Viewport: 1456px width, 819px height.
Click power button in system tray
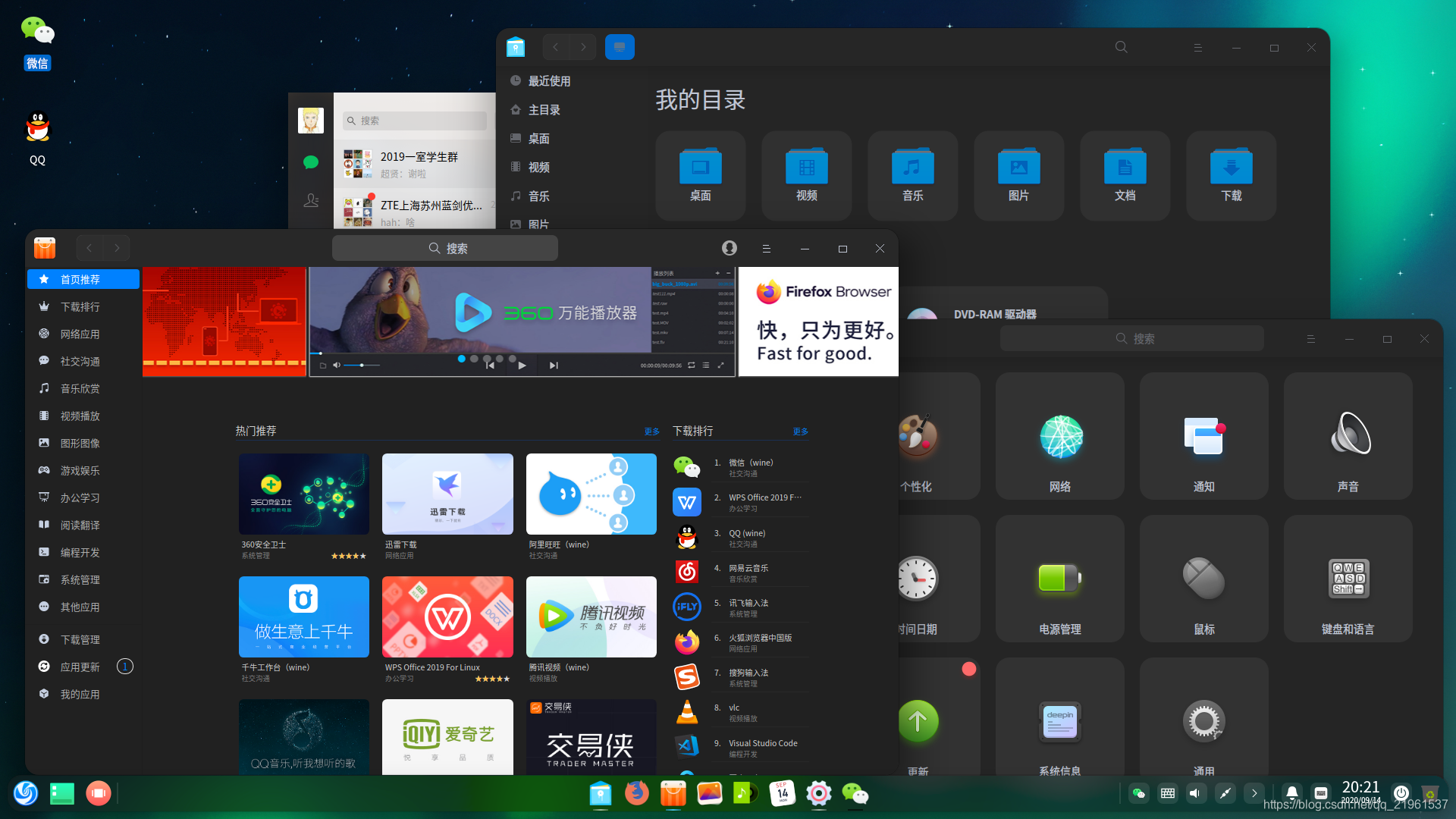pos(1401,793)
